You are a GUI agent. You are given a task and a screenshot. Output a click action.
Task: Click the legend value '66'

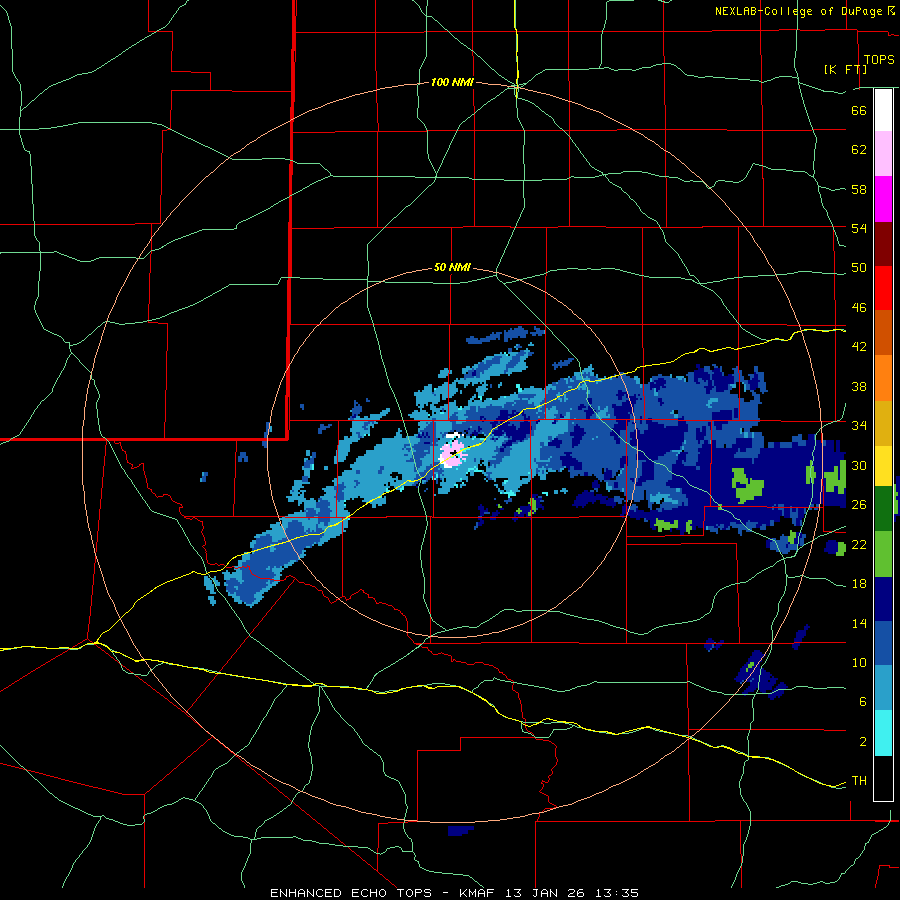(859, 110)
